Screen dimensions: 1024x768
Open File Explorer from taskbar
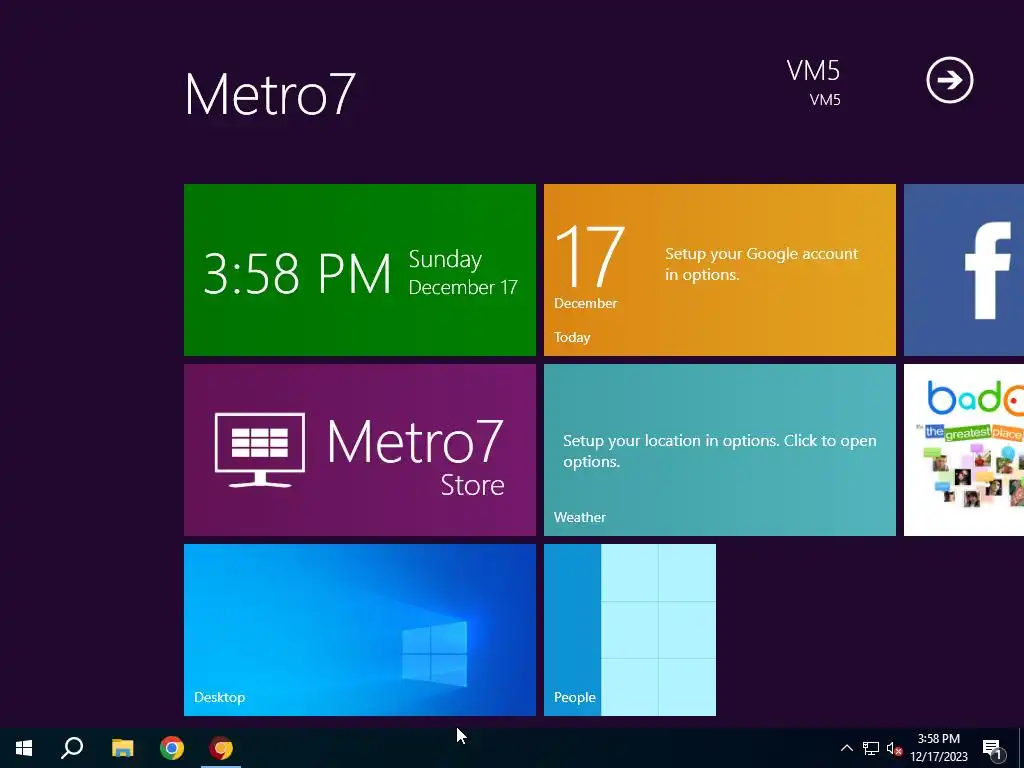(122, 748)
